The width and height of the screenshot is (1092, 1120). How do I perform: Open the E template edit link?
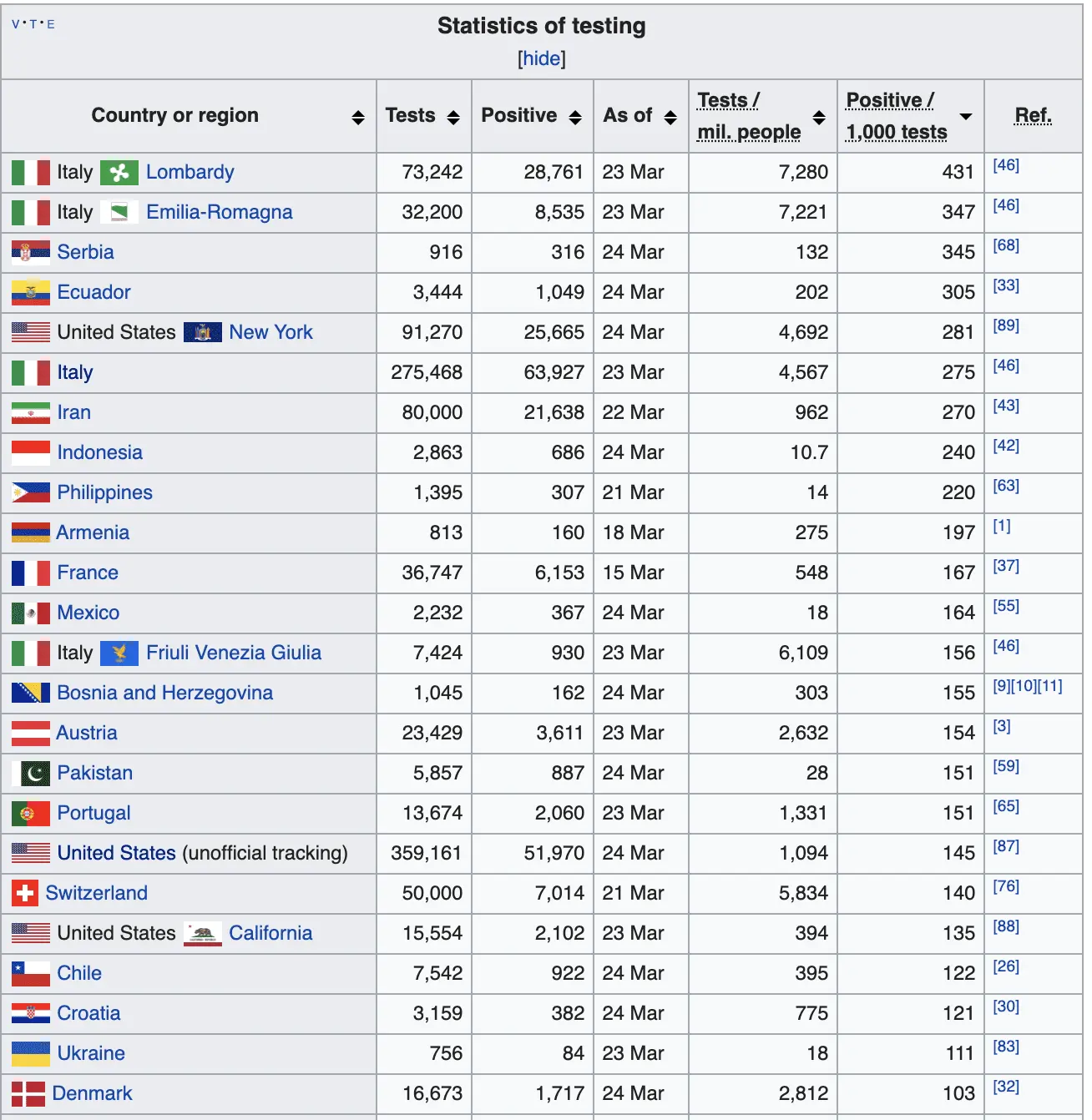pyautogui.click(x=51, y=24)
